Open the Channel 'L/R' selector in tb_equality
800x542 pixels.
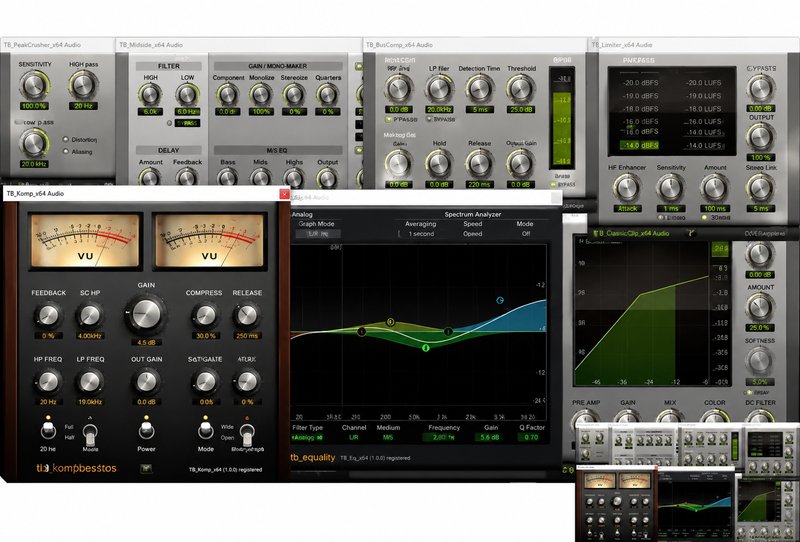tap(354, 437)
